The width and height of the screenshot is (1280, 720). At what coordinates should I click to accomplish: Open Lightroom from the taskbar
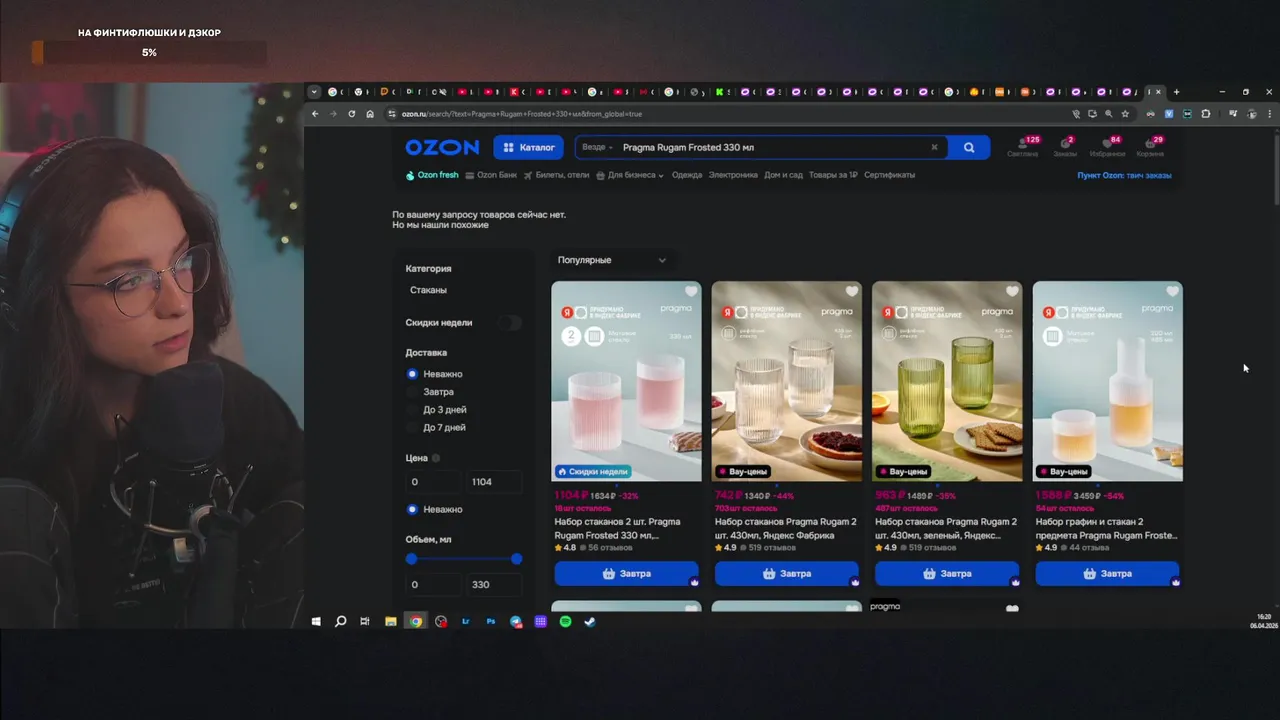point(466,622)
